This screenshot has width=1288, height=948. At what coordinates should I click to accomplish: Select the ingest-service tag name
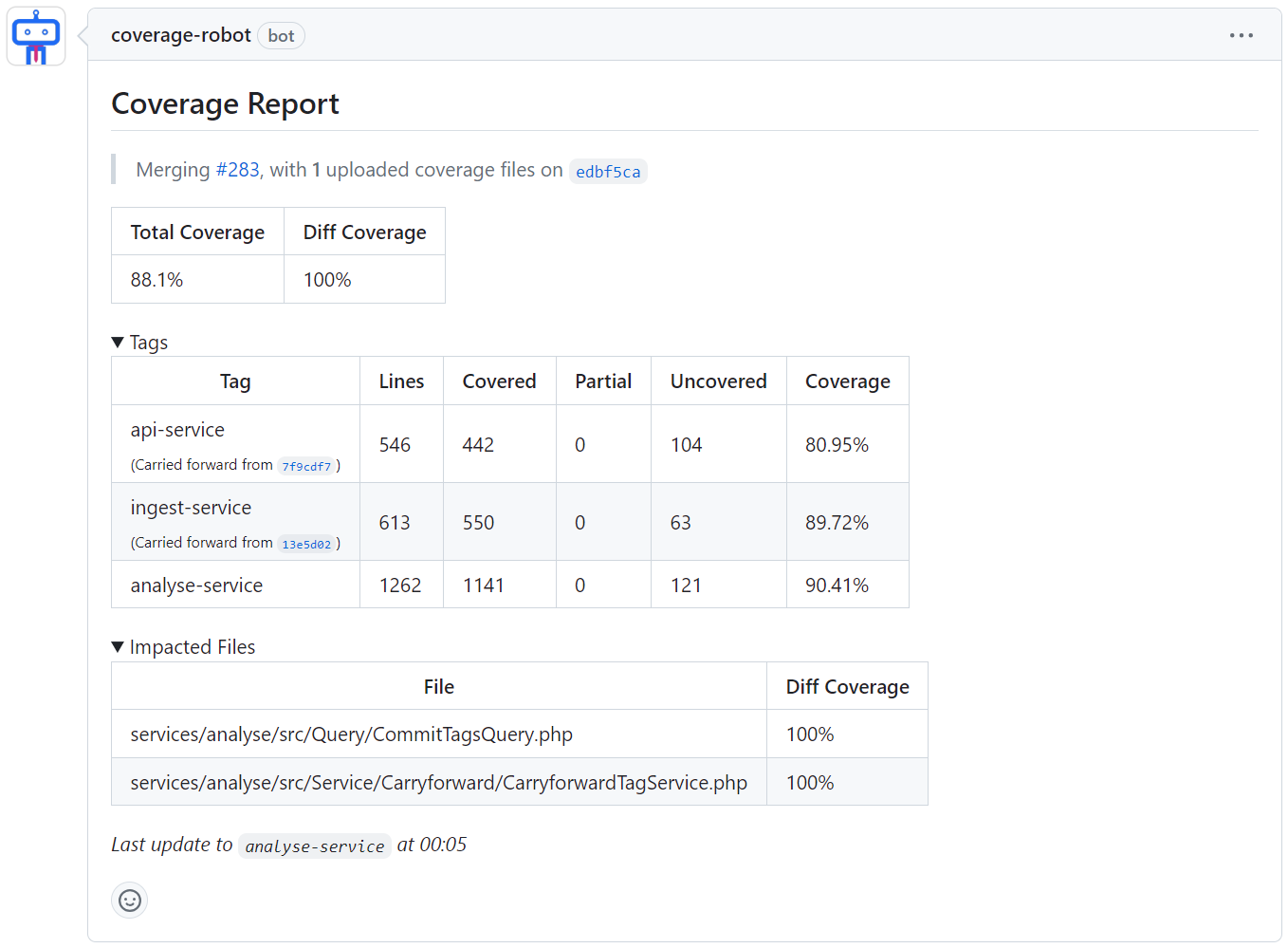click(x=191, y=508)
